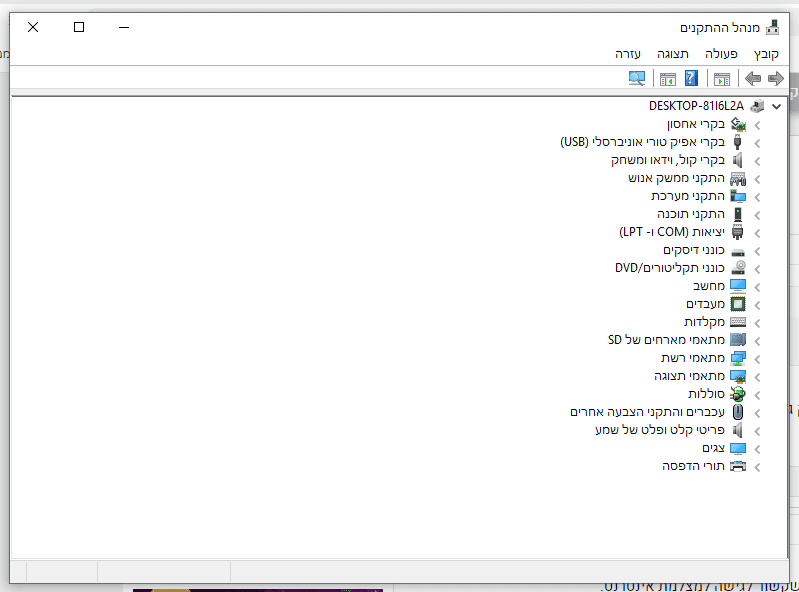Click the מחשב computer monitor icon
The width and height of the screenshot is (799, 592).
click(738, 286)
